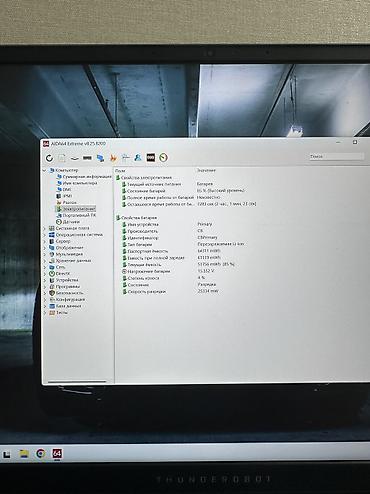Screen dimensions: 370x494
Task: Open the Report page icon in toolbar
Action: pyautogui.click(x=62, y=158)
